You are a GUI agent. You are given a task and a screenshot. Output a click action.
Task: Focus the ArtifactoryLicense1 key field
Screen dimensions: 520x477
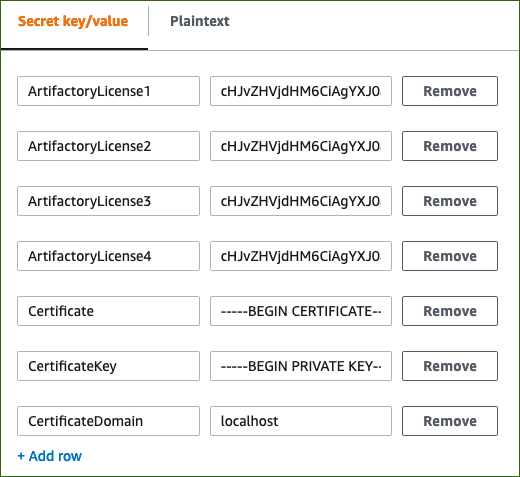[108, 91]
